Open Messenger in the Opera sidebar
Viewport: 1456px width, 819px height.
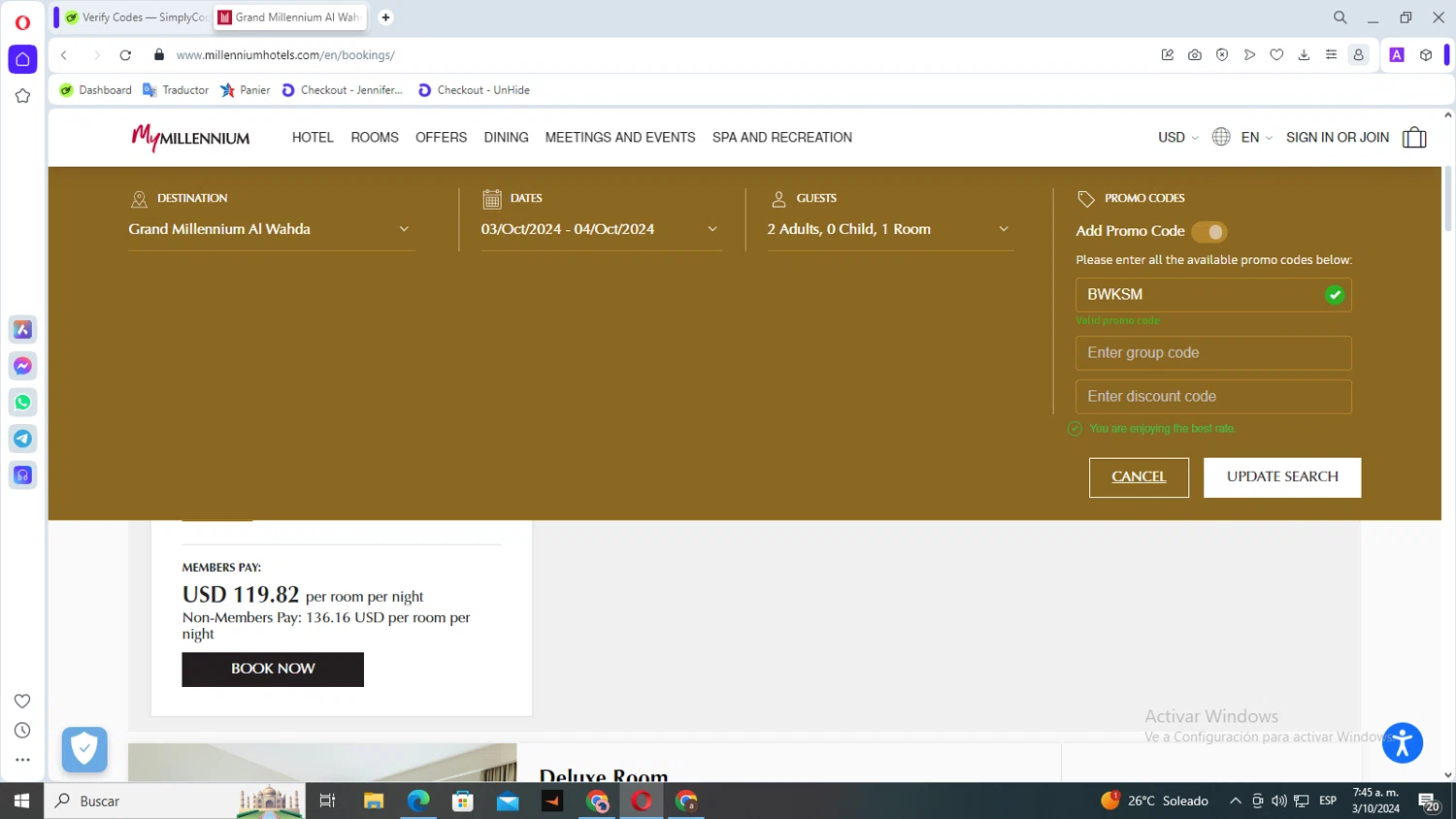(x=23, y=366)
